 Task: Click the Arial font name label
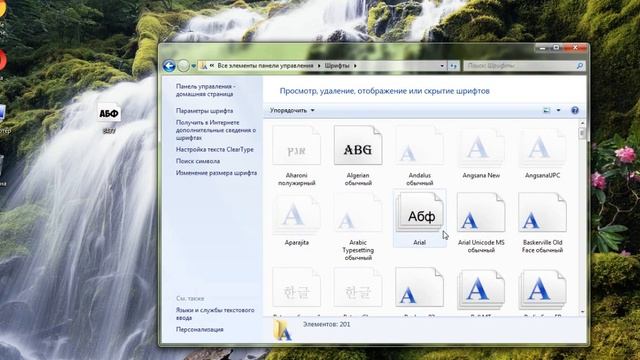tap(419, 242)
